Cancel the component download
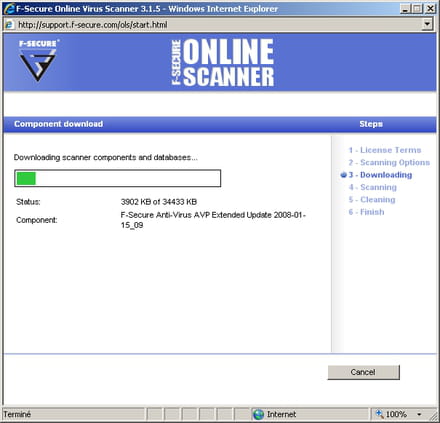The image size is (440, 423). click(x=363, y=372)
